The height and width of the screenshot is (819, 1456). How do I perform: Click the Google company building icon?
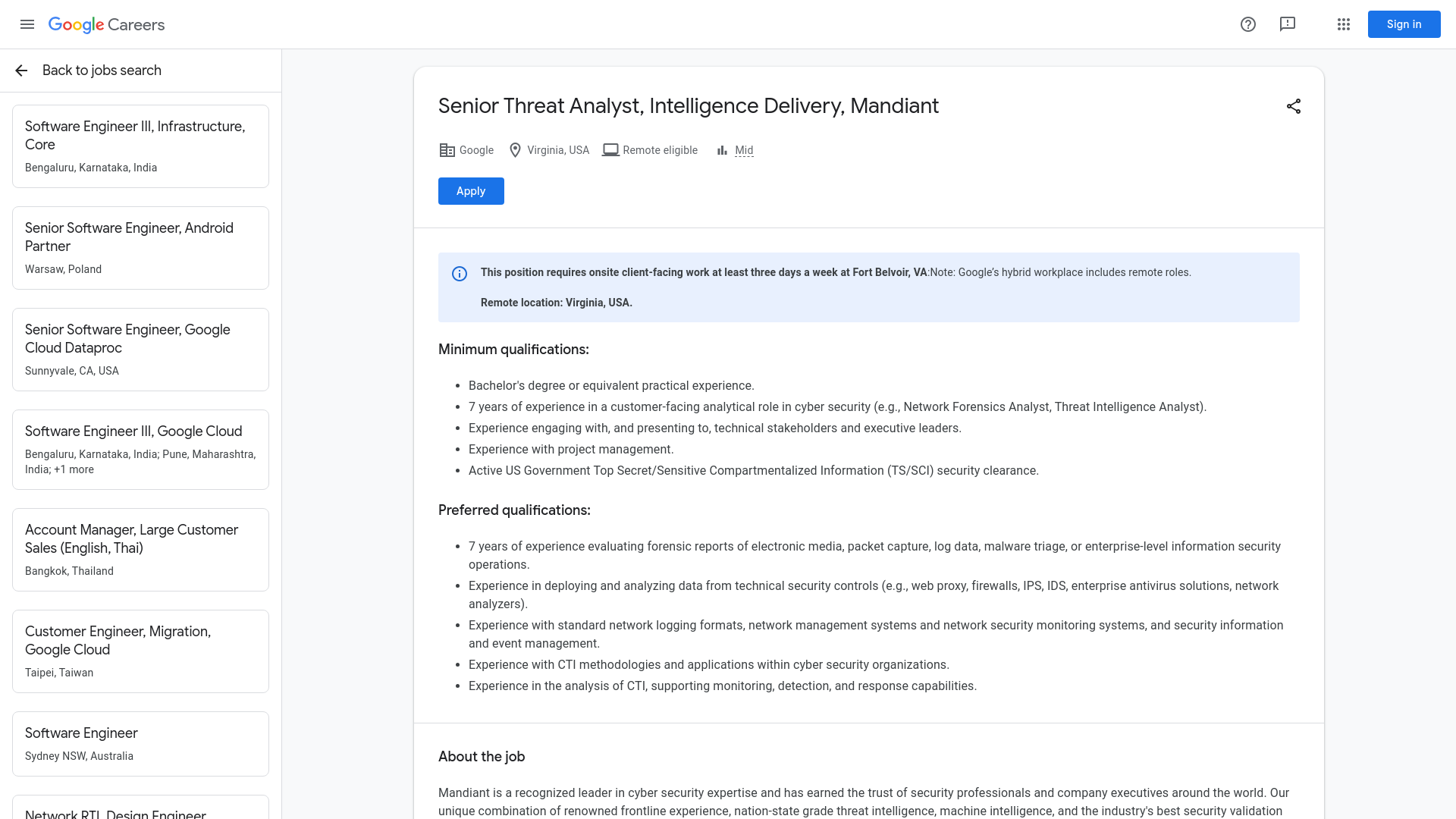click(x=447, y=150)
